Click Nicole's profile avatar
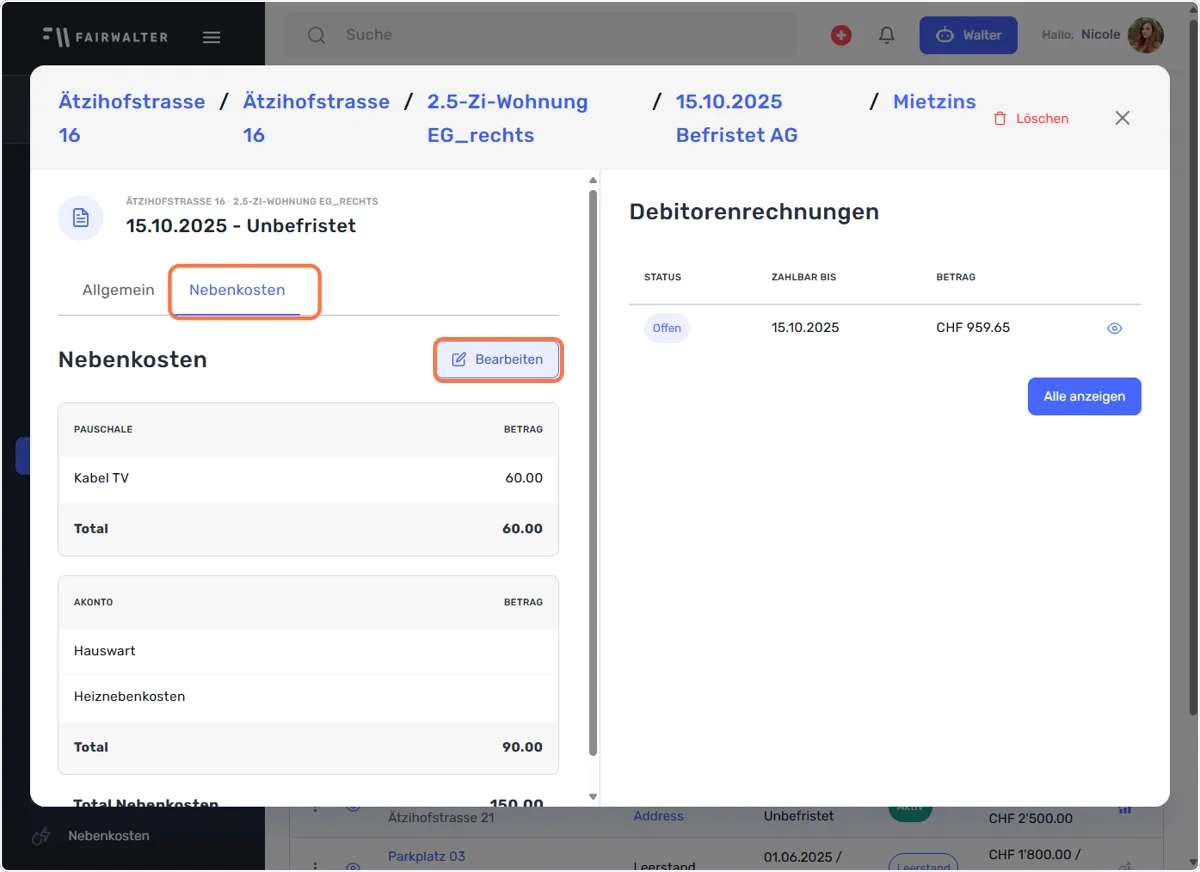The image size is (1200, 872). [x=1145, y=35]
